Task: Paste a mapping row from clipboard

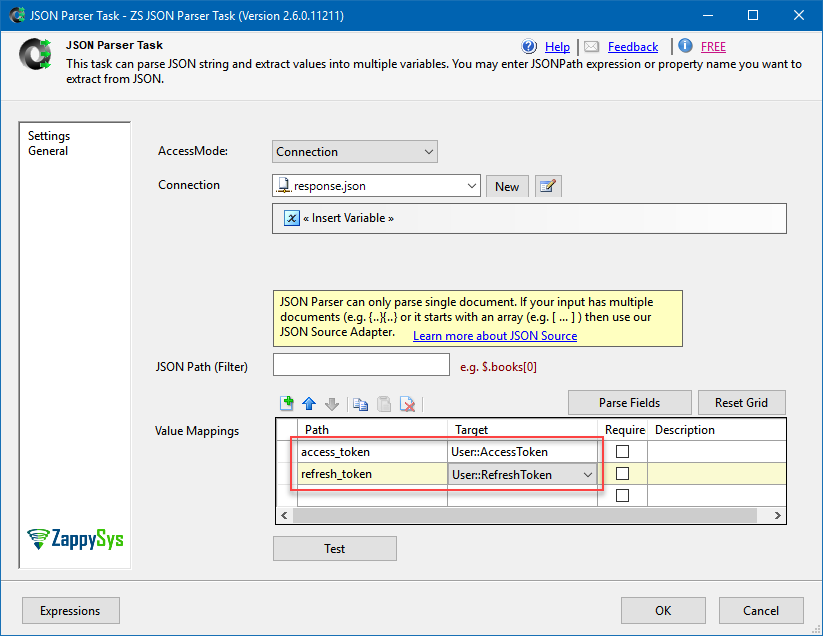Action: (x=384, y=404)
